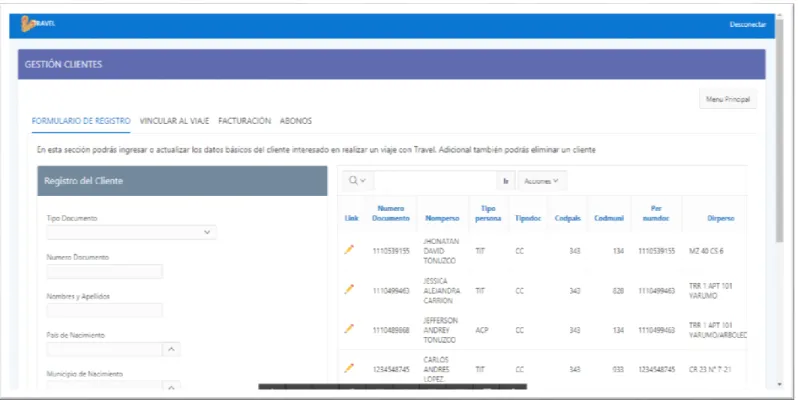Click the Ir search button
The height and width of the screenshot is (400, 798).
506,181
